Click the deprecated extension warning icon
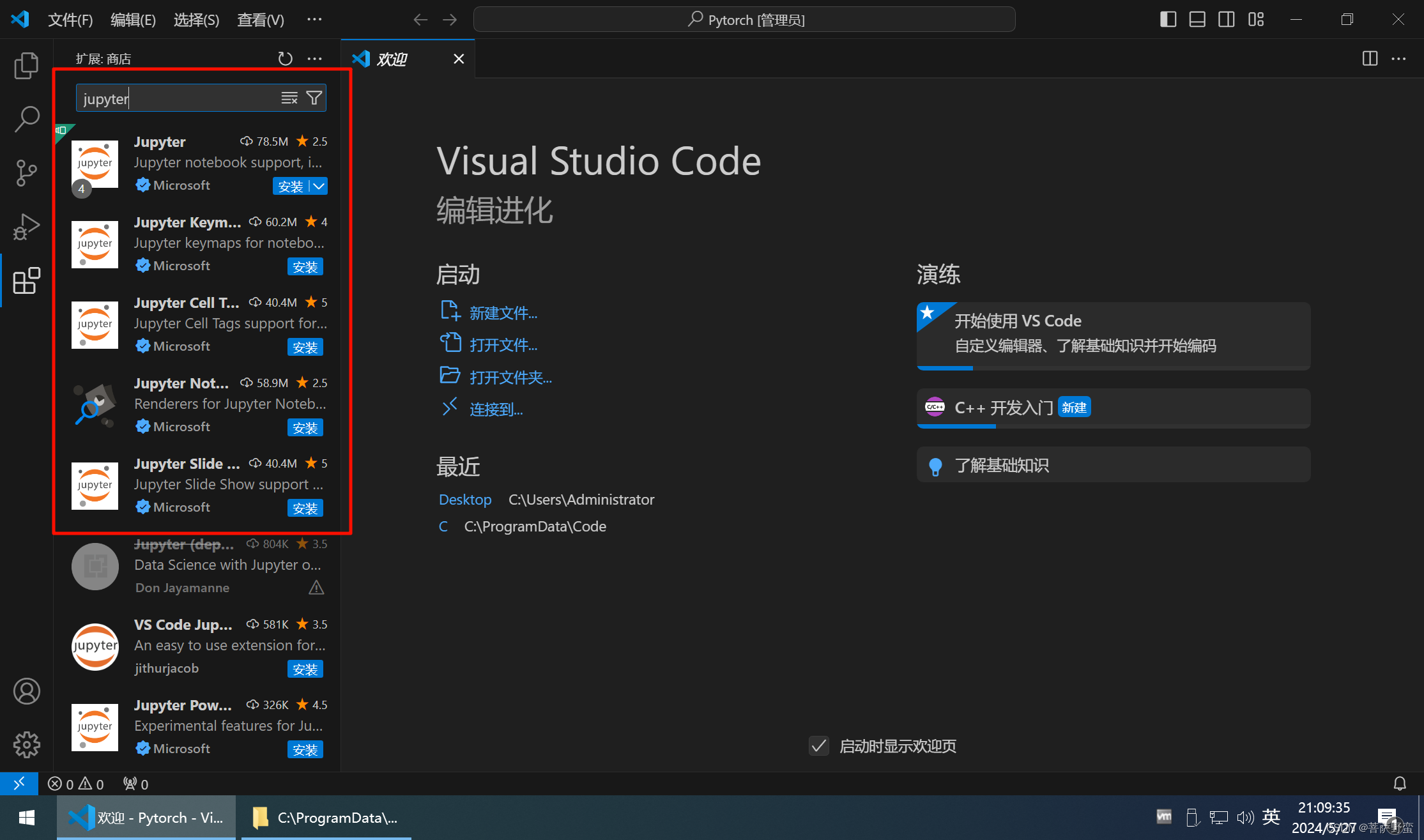Screen dimensions: 1424x840 point(316,587)
